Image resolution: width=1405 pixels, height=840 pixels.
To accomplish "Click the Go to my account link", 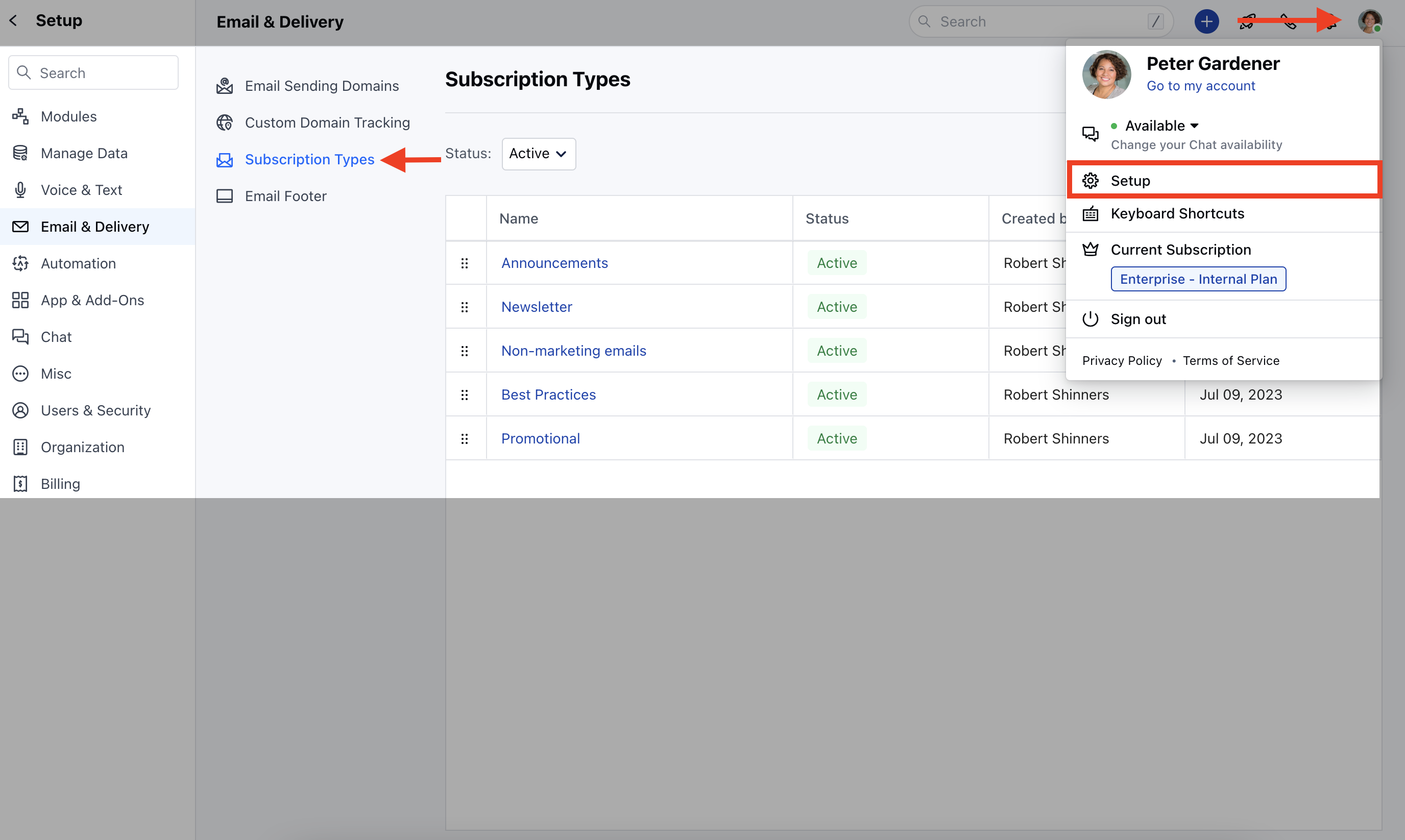I will 1201,86.
